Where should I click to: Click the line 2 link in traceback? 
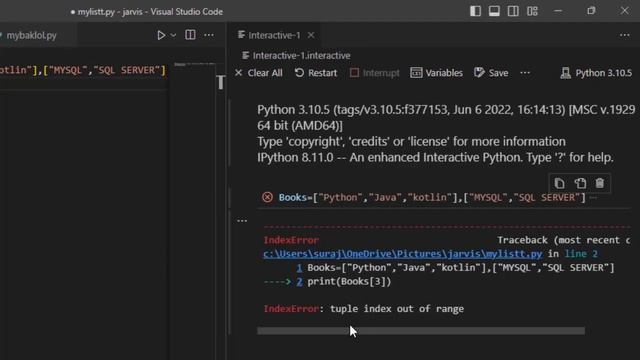581,254
